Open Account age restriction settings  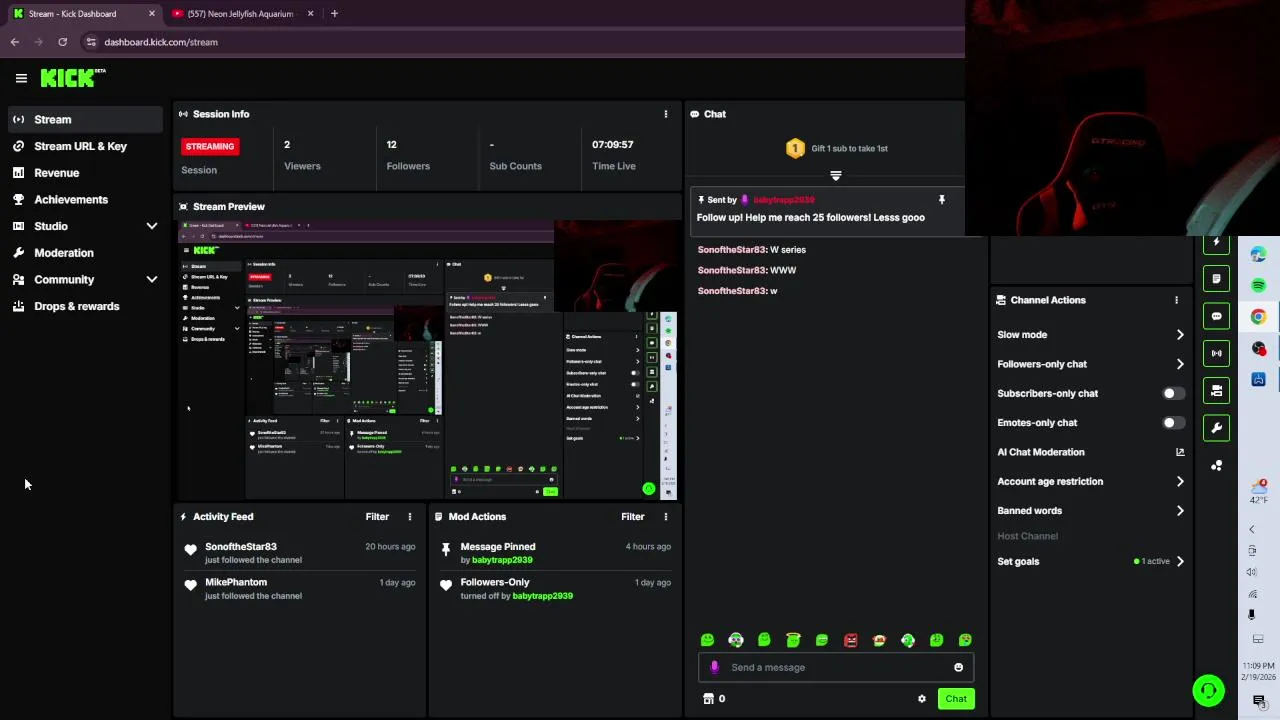coord(1091,481)
